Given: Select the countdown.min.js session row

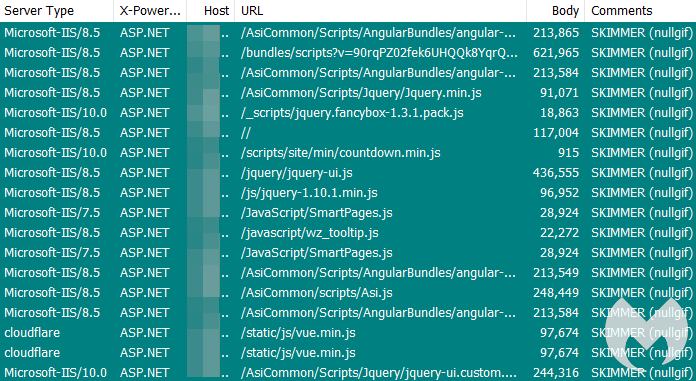Looking at the screenshot, I should [348, 152].
